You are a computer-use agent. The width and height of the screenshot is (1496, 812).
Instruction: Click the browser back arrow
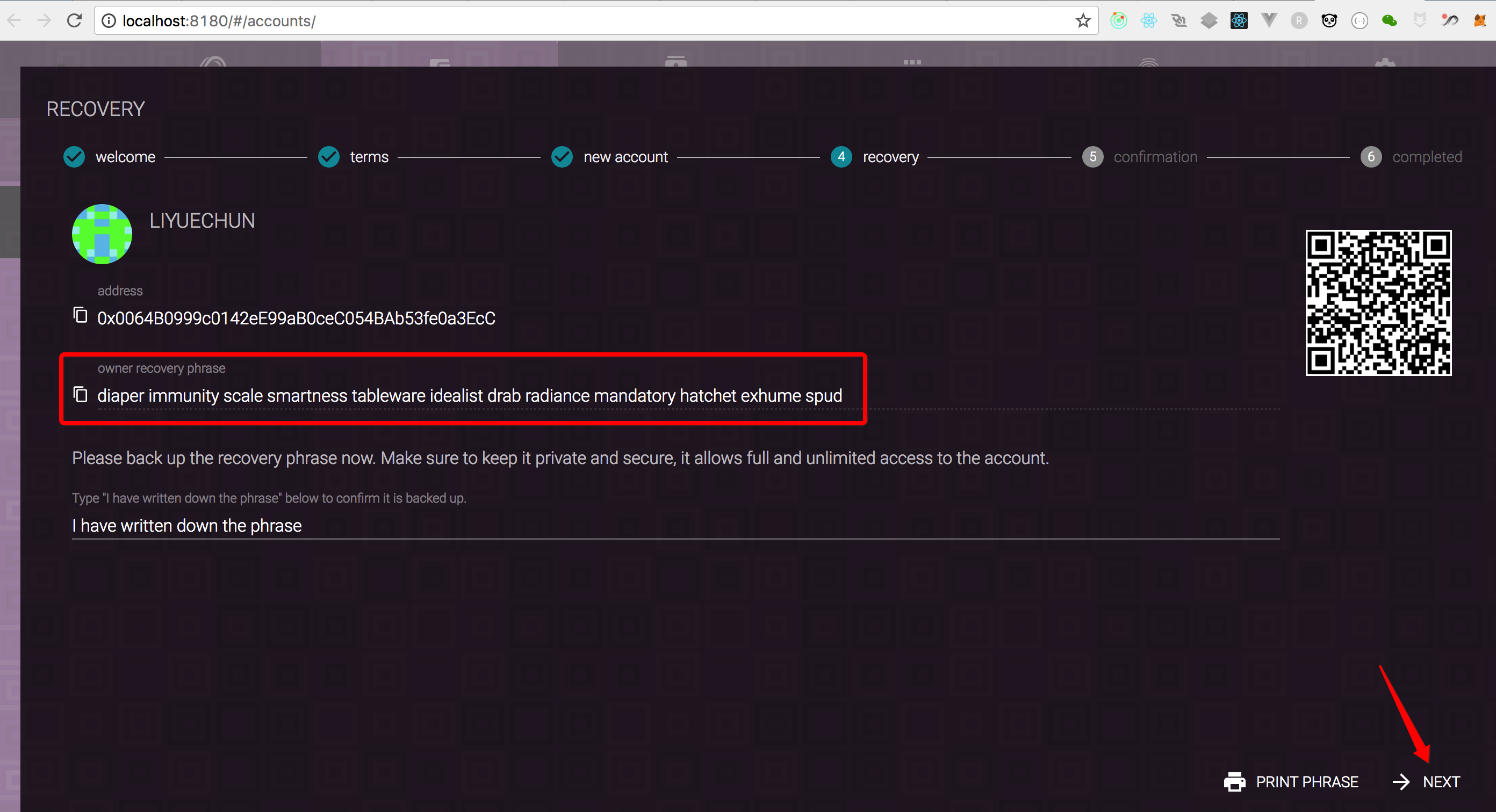pos(15,21)
